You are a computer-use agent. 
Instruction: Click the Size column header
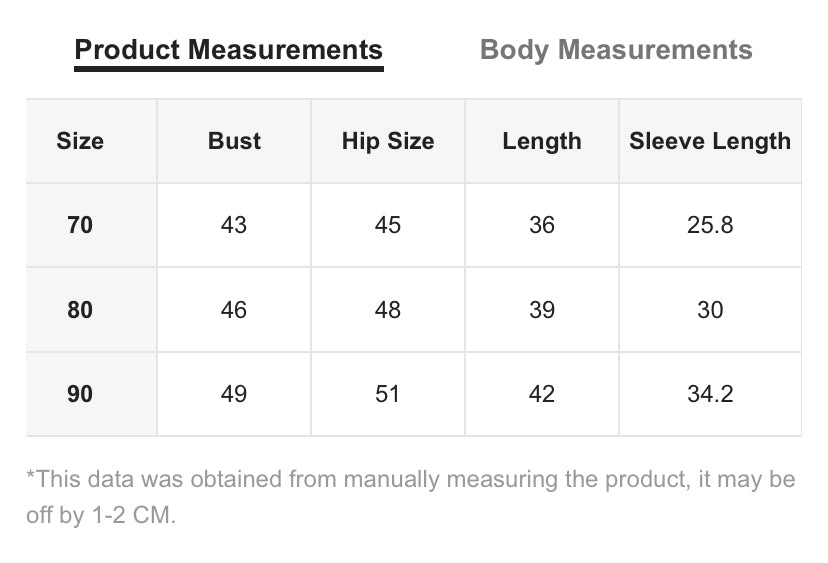80,141
